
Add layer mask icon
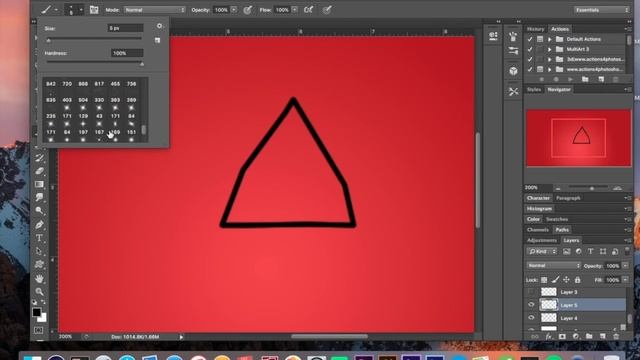point(562,337)
